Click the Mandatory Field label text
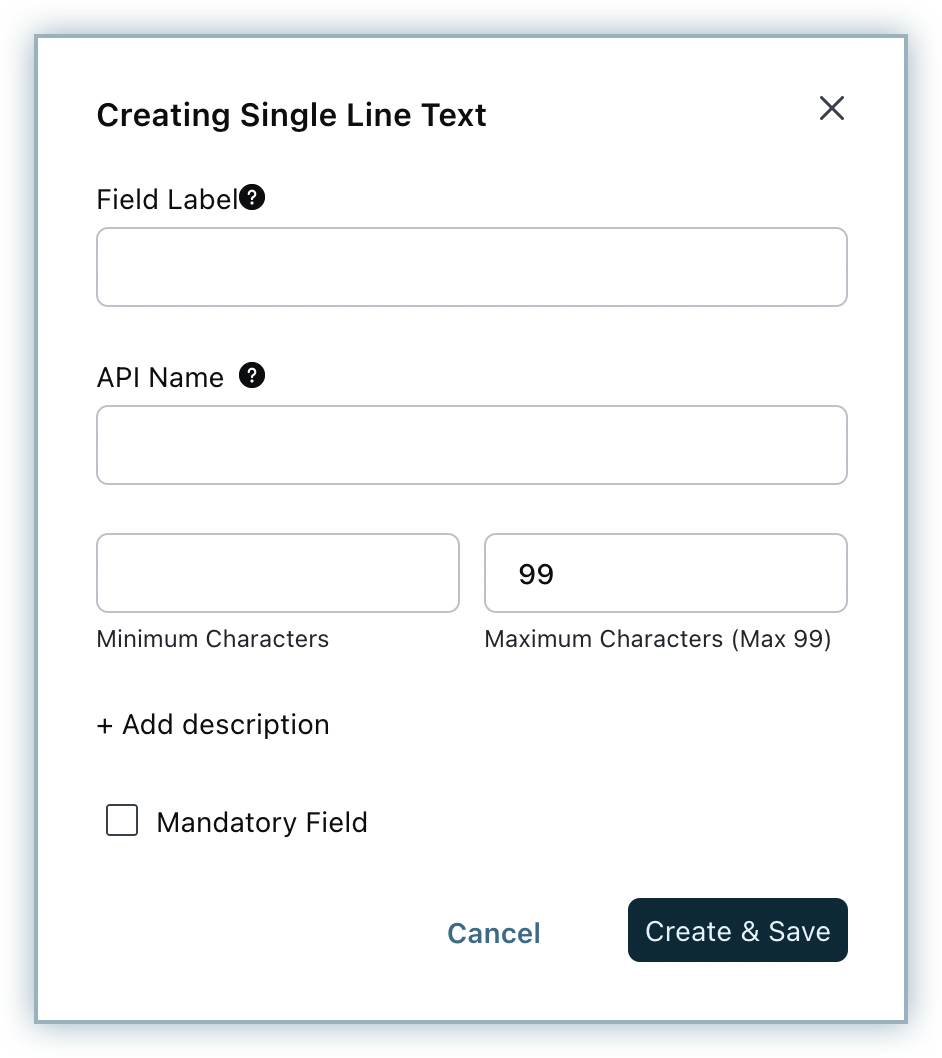Screen dimensions: 942x1058 point(262,823)
